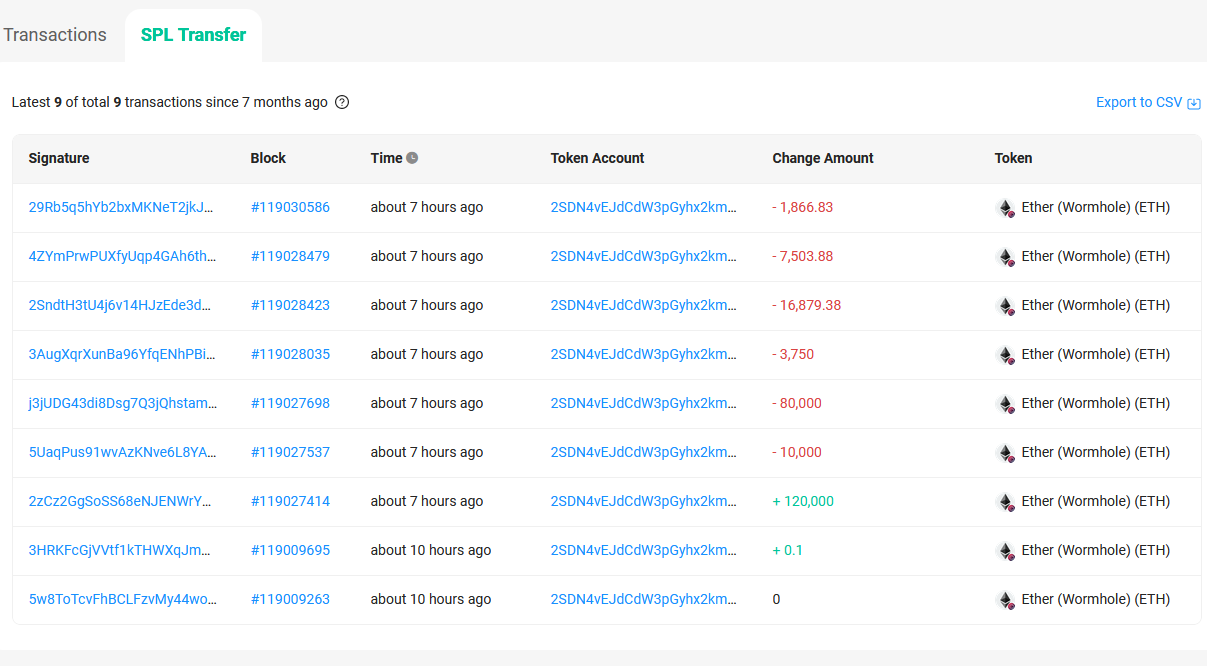
Task: Open signature 2zCz2GgSoSS68eNJENWrY...
Action: (x=120, y=501)
